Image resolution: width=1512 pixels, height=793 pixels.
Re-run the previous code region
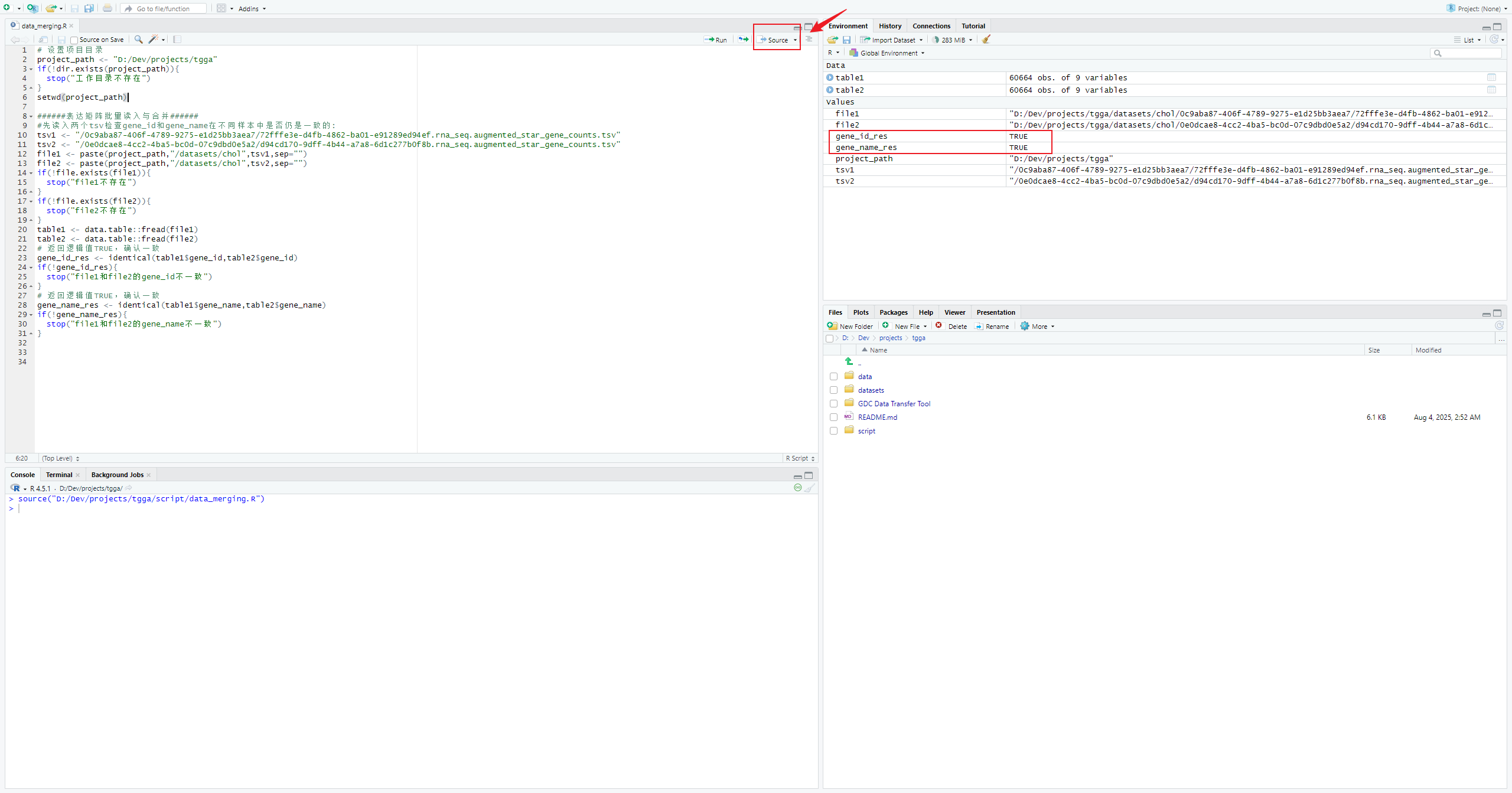[x=744, y=40]
